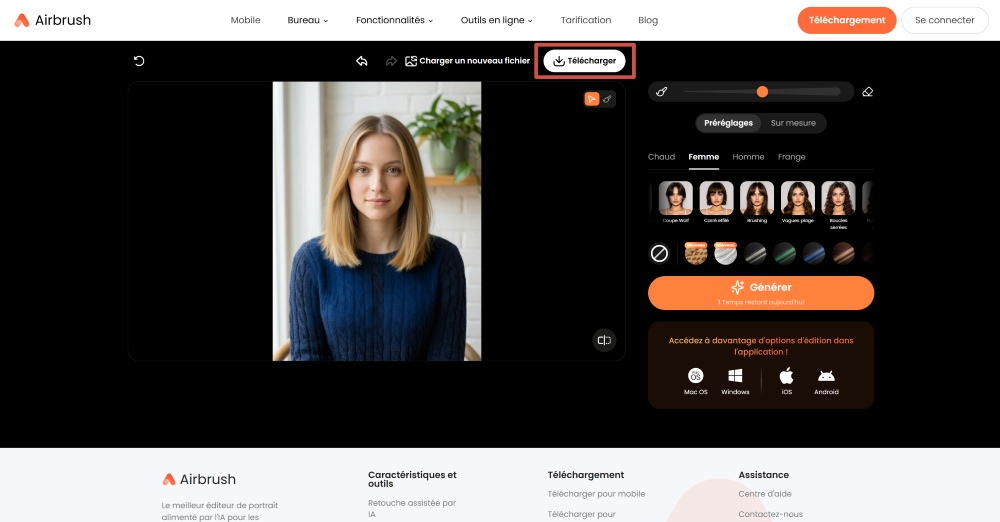Click the footer Airbrush logo
This screenshot has width=1000, height=522.
(x=199, y=479)
